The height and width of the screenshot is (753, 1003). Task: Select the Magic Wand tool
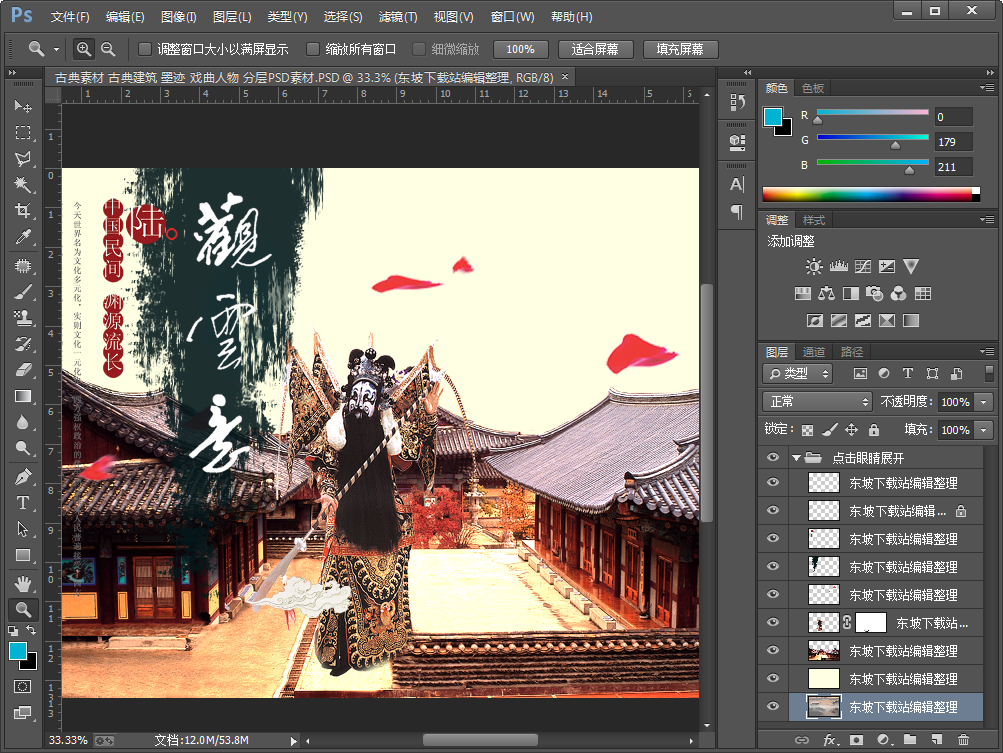[x=23, y=185]
